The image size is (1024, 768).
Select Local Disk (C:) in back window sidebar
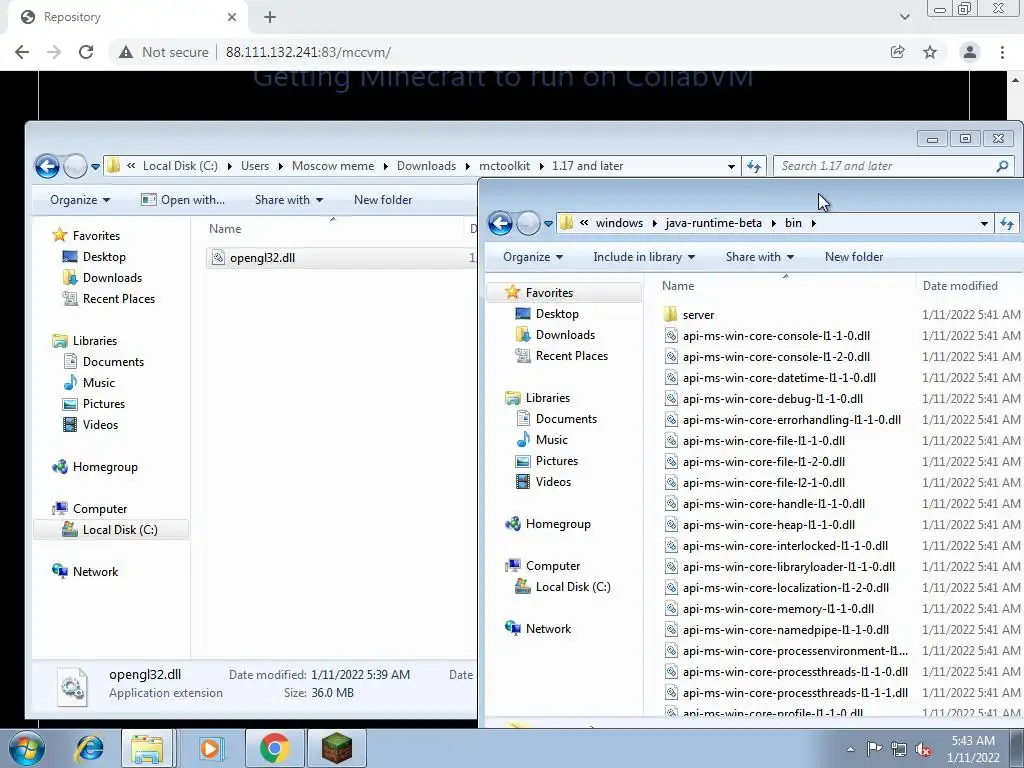tap(110, 530)
